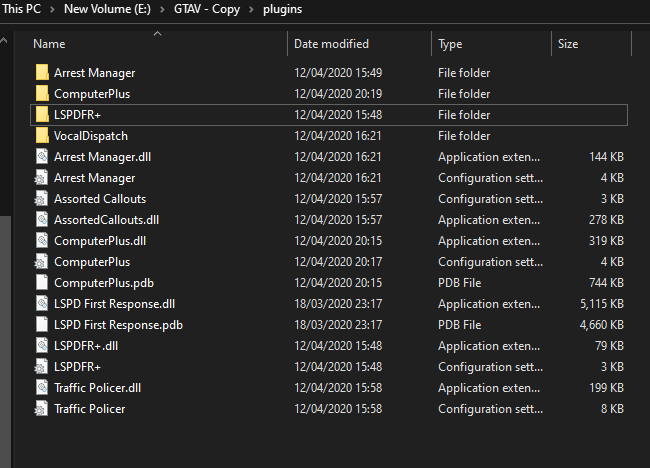650x468 pixels.
Task: Click the ComputerPlus.pdb file icon
Action: pos(41,283)
